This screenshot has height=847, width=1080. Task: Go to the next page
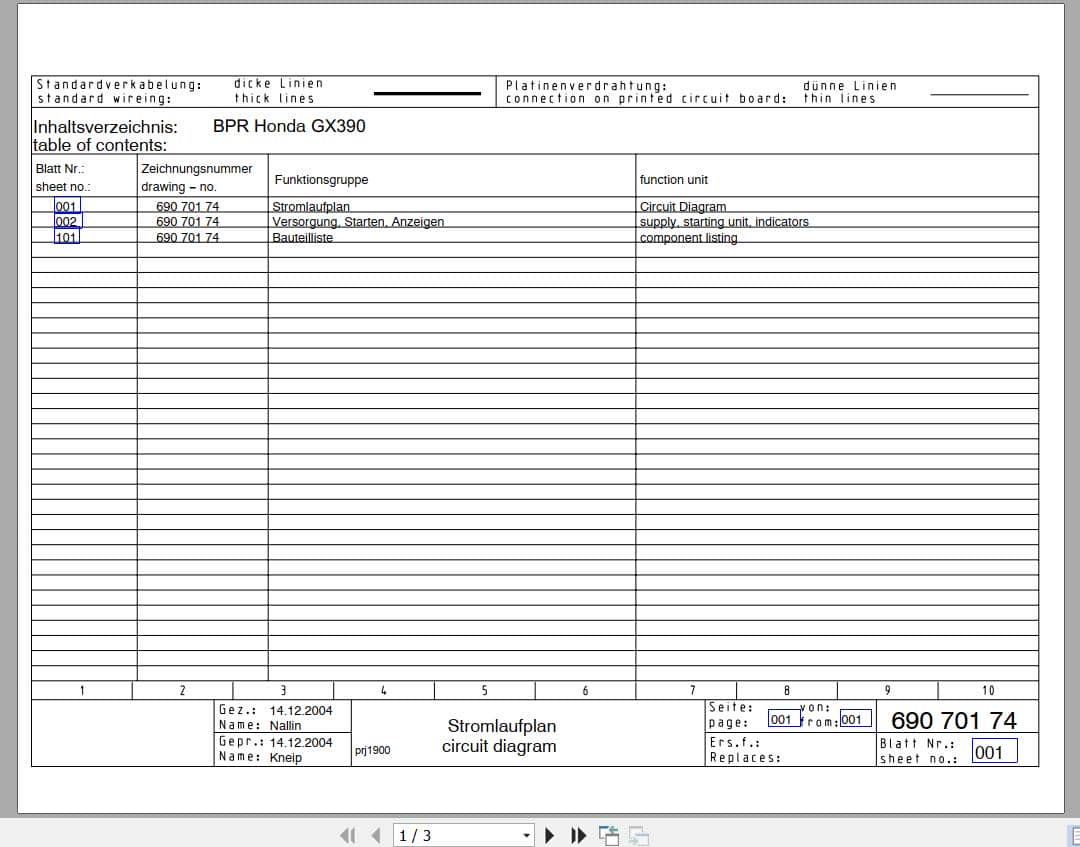[x=550, y=835]
